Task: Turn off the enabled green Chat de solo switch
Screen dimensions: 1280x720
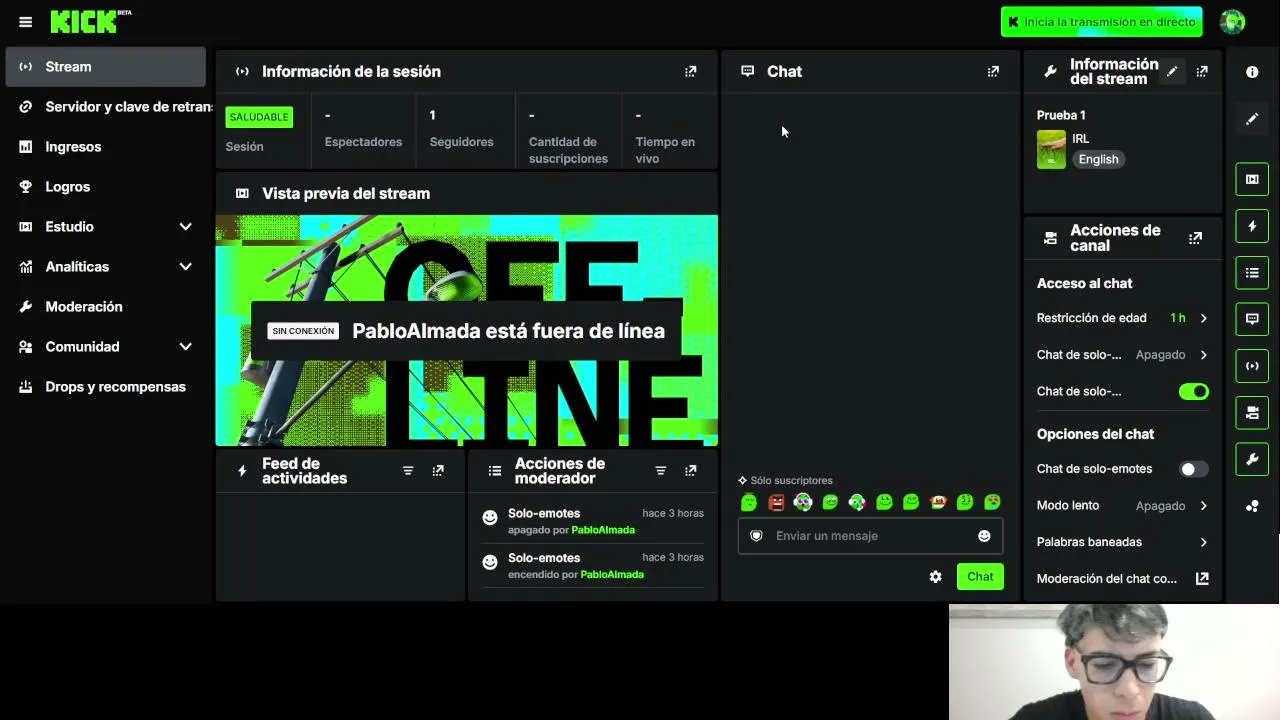Action: click(1193, 392)
